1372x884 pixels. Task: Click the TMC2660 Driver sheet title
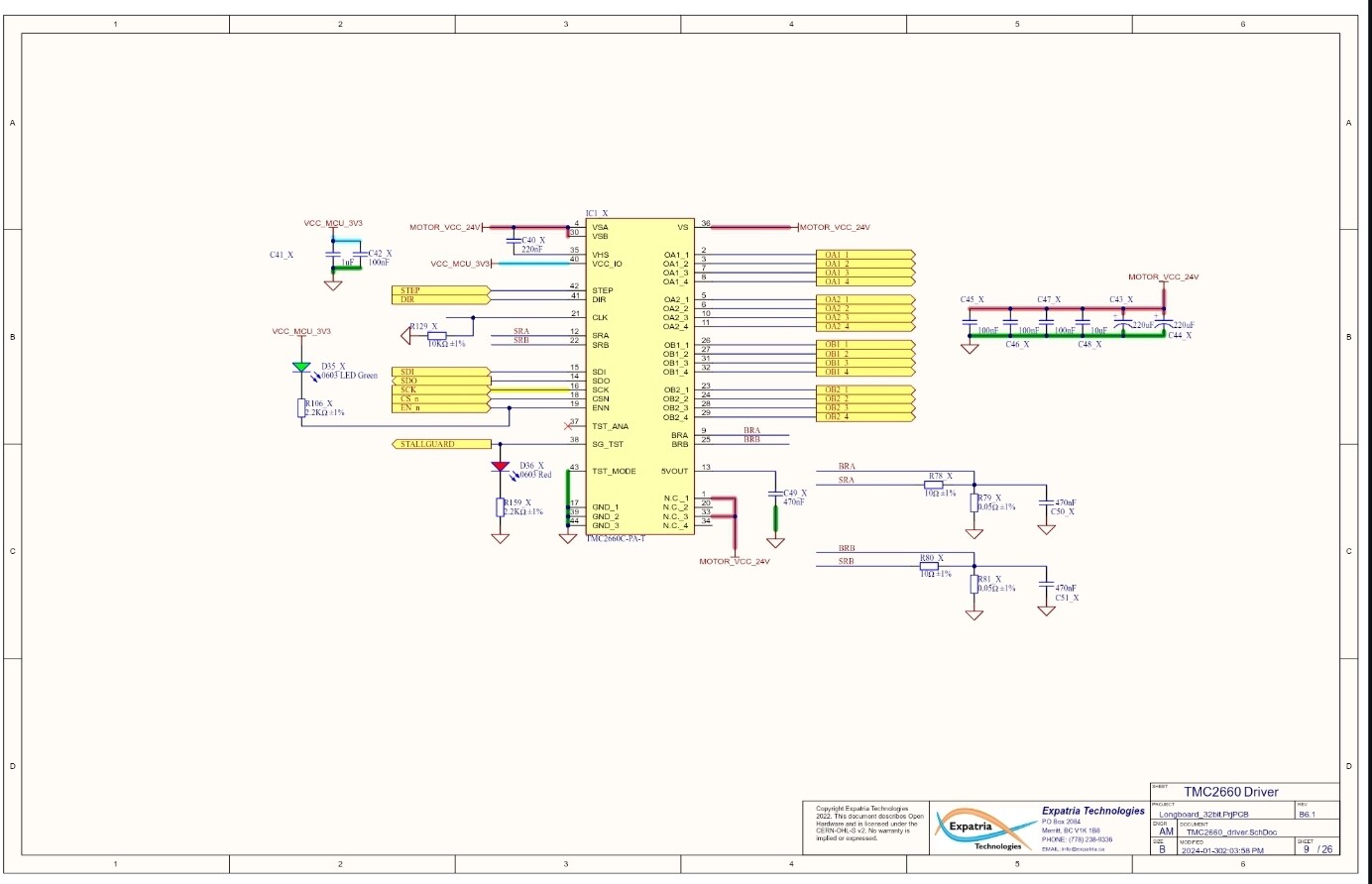coord(1230,792)
